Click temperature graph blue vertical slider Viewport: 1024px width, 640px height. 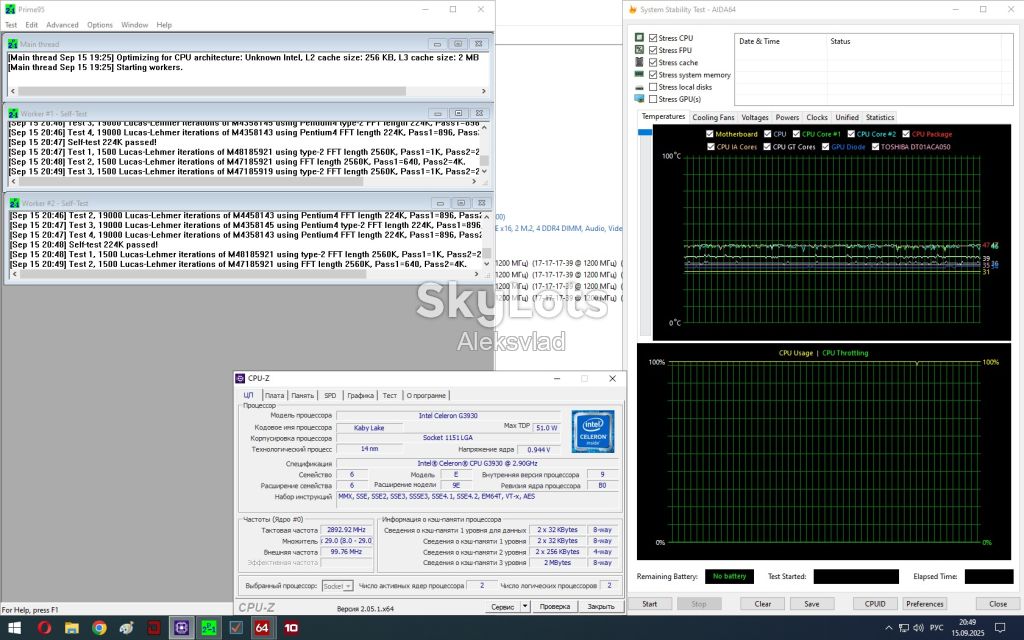tap(645, 132)
